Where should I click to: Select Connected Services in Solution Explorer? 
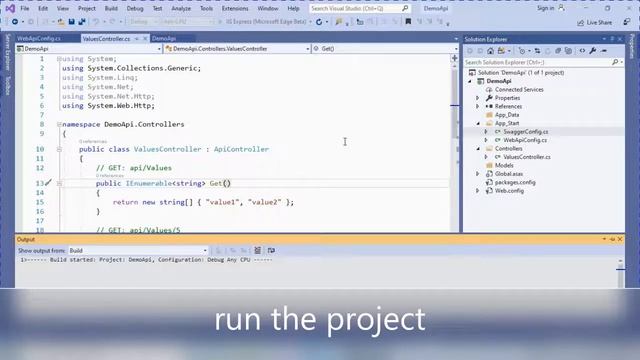[519, 89]
